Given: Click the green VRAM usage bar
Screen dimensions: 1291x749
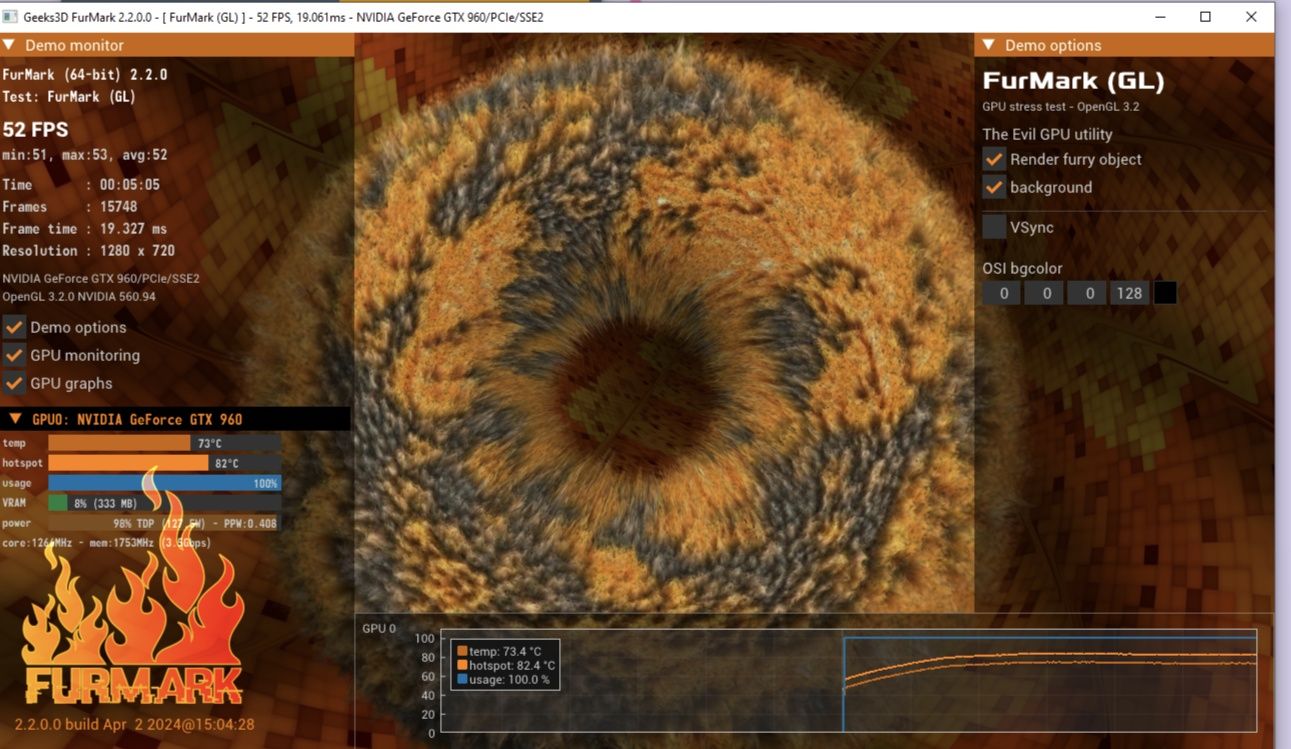Looking at the screenshot, I should (58, 503).
